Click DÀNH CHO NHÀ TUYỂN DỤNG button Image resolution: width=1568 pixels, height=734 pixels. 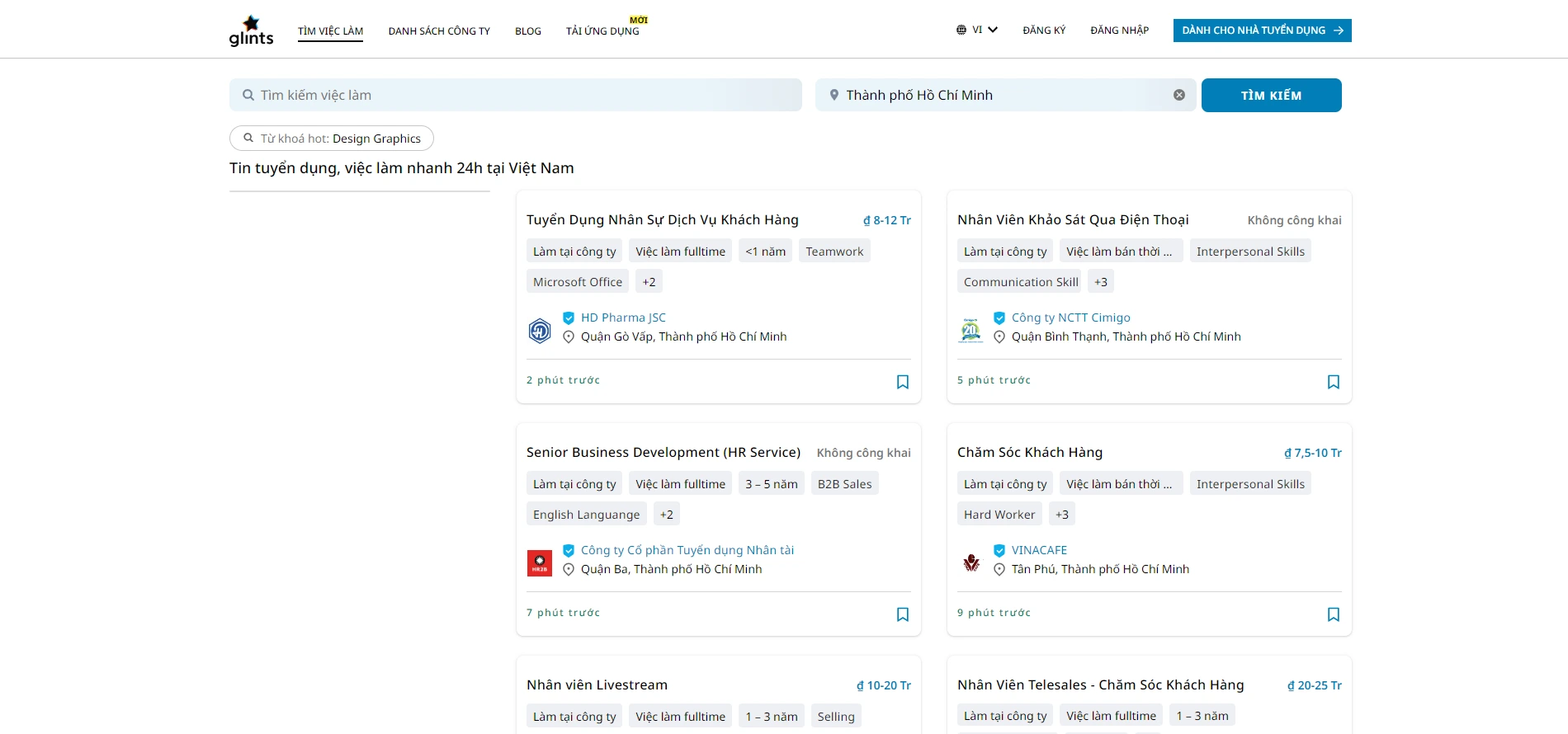pyautogui.click(x=1262, y=31)
